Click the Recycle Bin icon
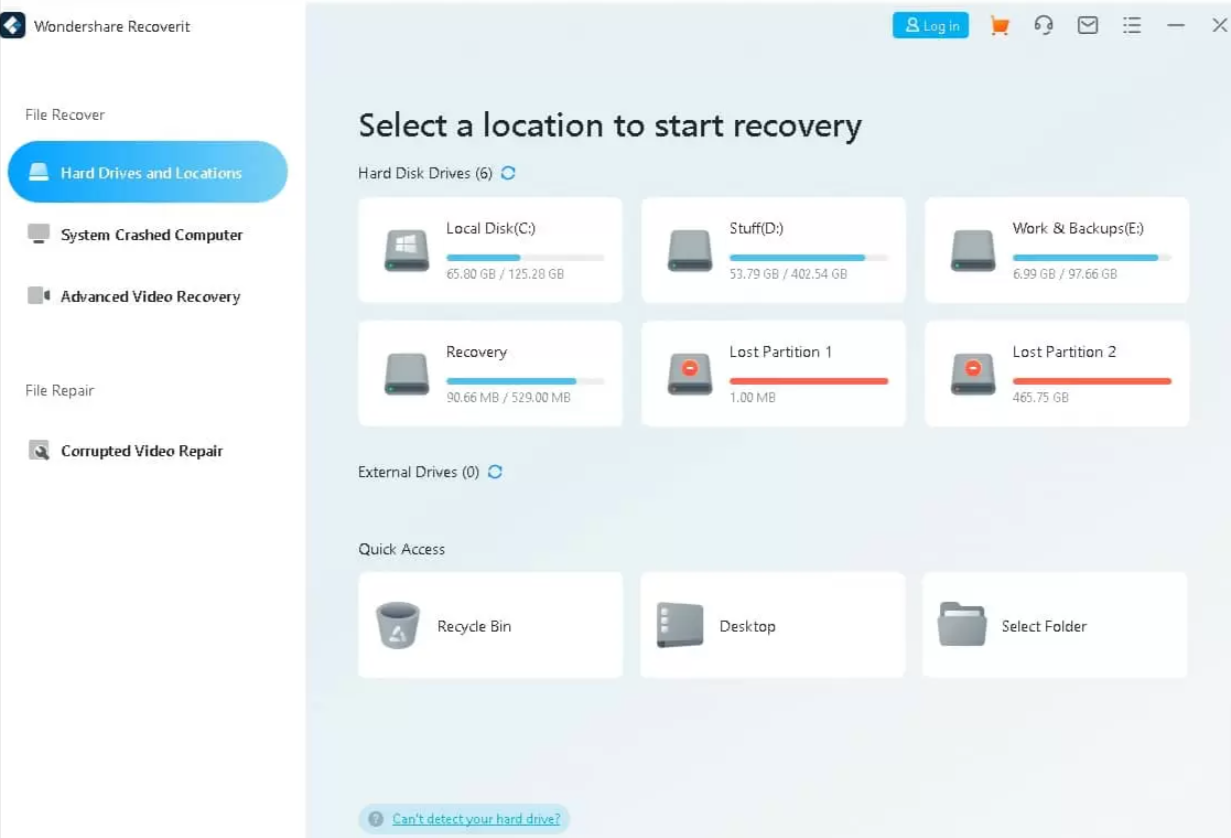1231x838 pixels. [x=397, y=625]
